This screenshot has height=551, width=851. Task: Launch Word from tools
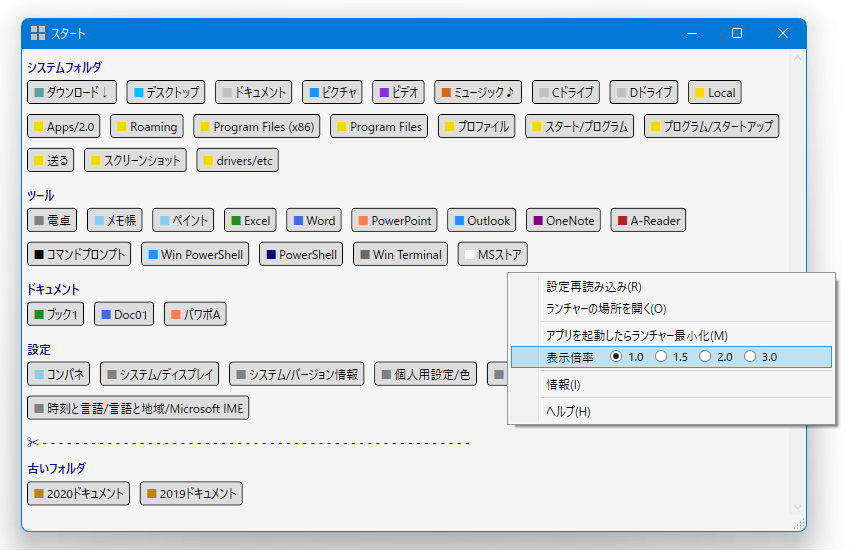click(x=314, y=220)
